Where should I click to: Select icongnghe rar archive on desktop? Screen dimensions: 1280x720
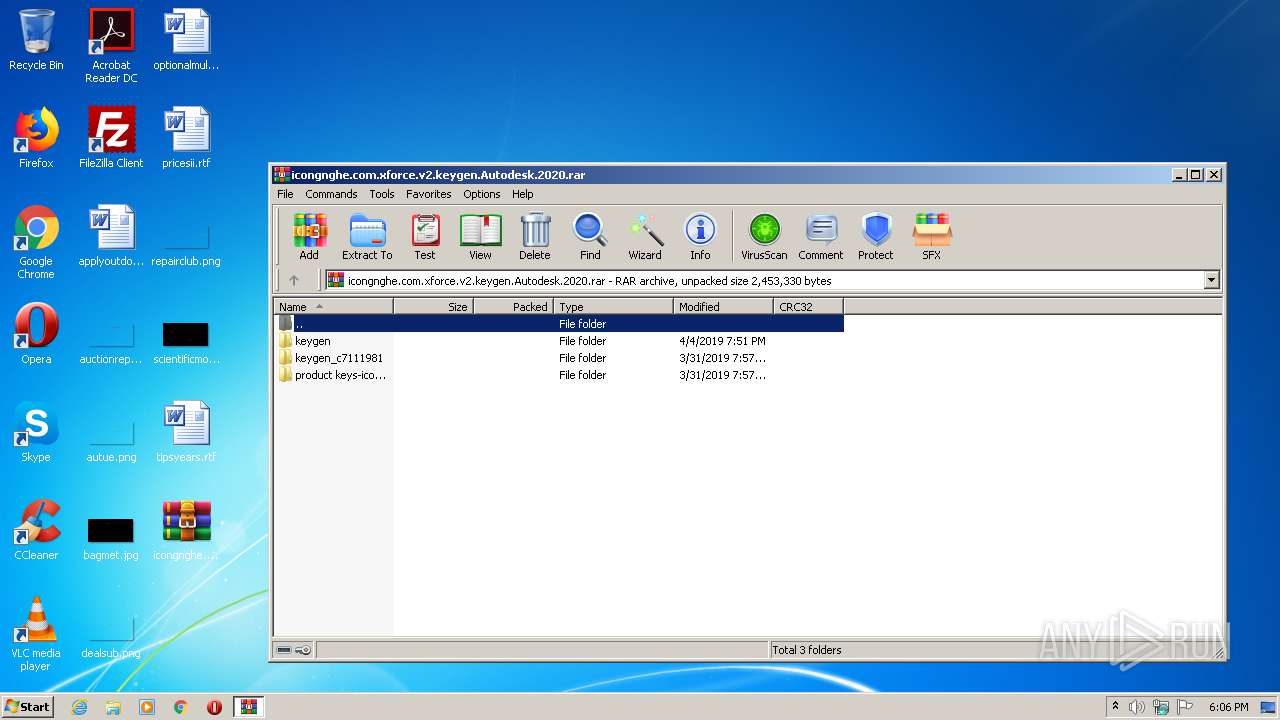[x=187, y=530]
